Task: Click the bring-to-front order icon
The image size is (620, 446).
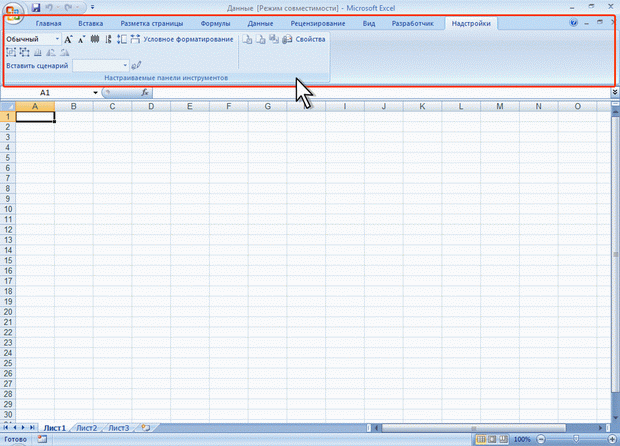Action: point(38,52)
